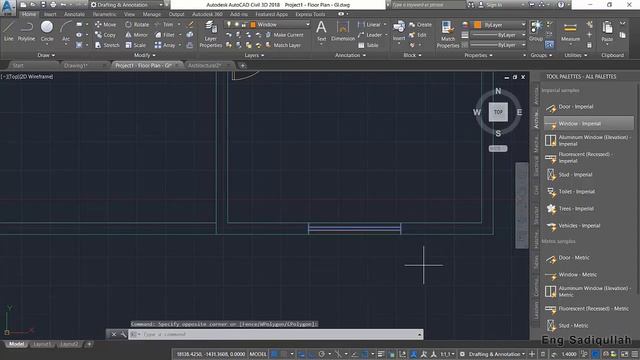This screenshot has width=640, height=360.
Task: Open the AutoCAD application menu
Action: [8, 7]
